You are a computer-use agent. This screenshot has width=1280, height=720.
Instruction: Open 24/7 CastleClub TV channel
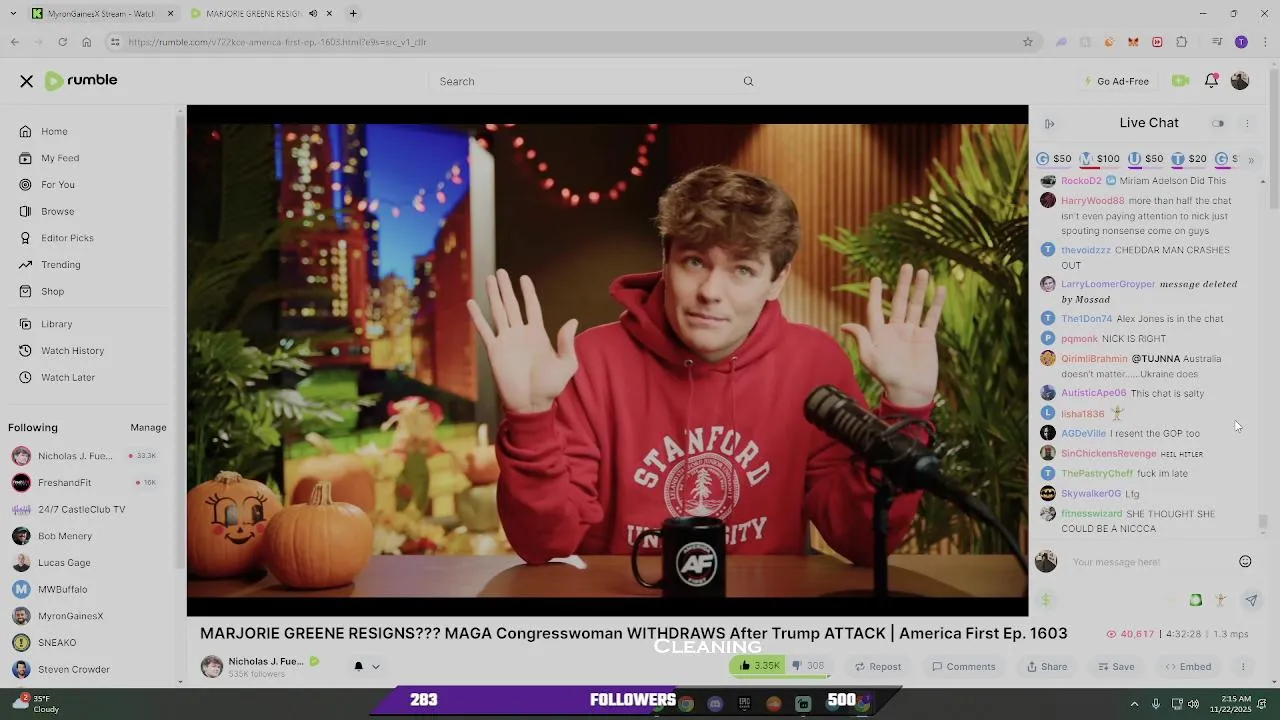click(x=81, y=509)
